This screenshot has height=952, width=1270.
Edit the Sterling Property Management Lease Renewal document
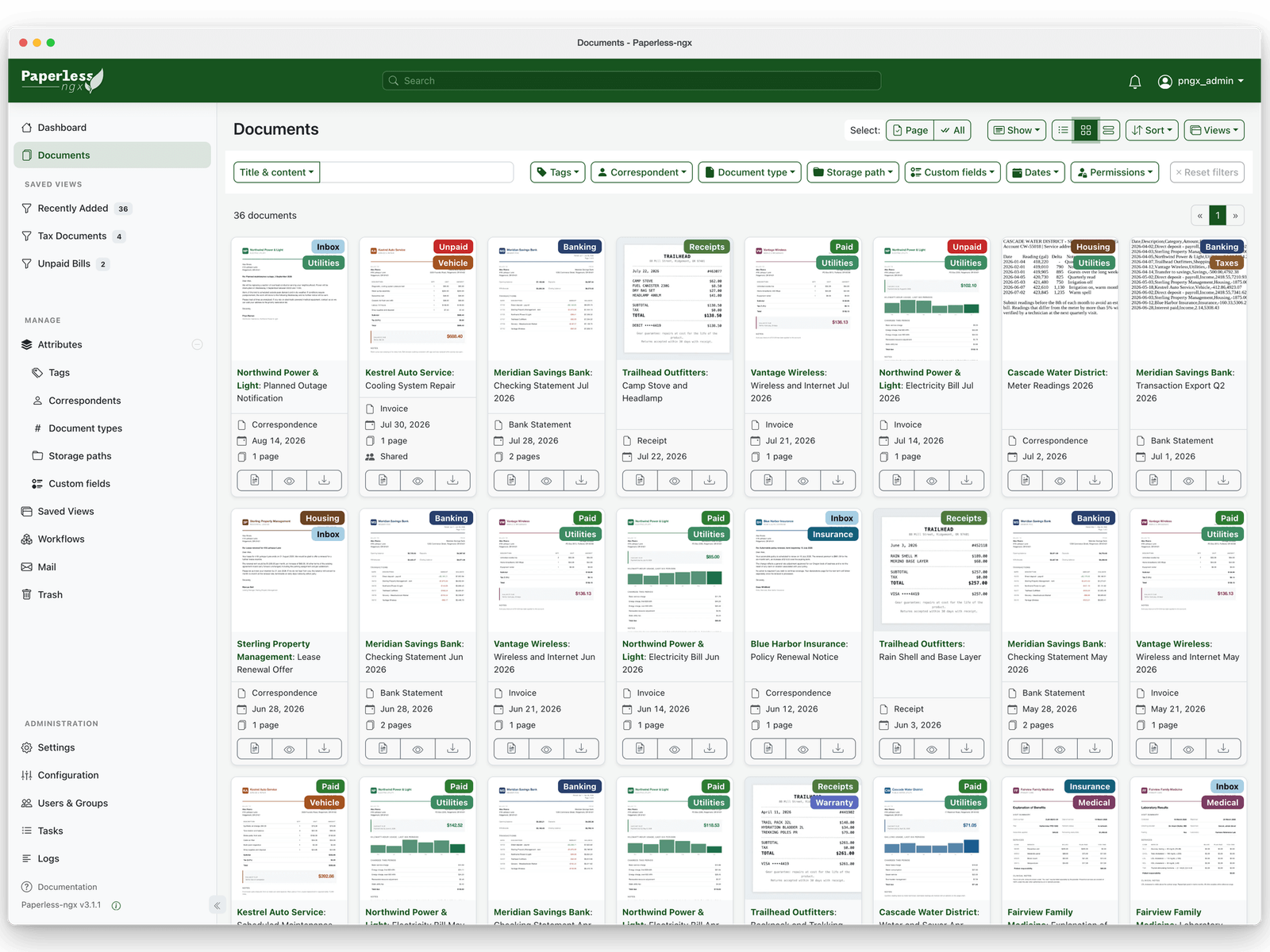[255, 748]
